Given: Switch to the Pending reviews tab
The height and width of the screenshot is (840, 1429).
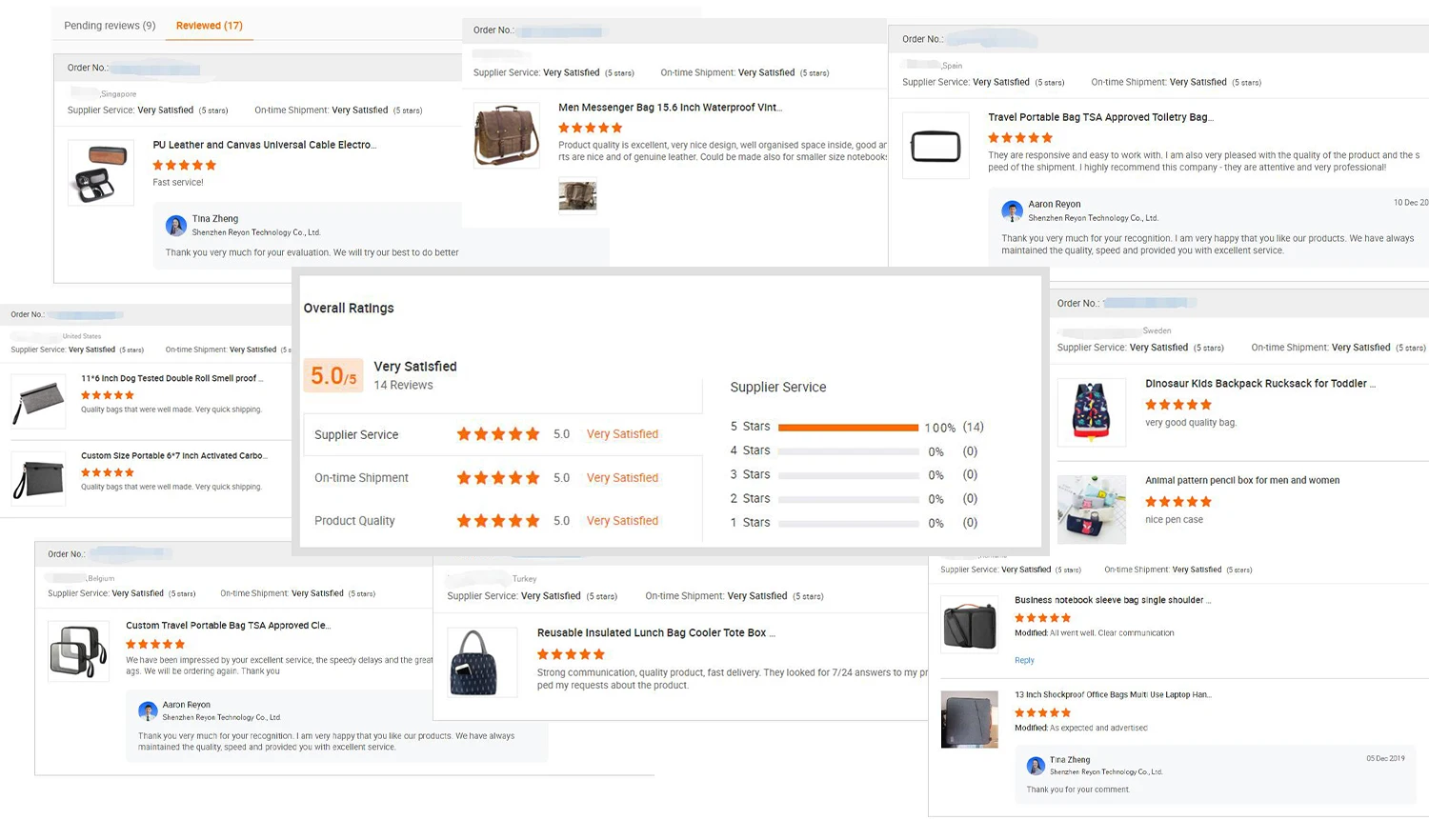Looking at the screenshot, I should pyautogui.click(x=110, y=26).
